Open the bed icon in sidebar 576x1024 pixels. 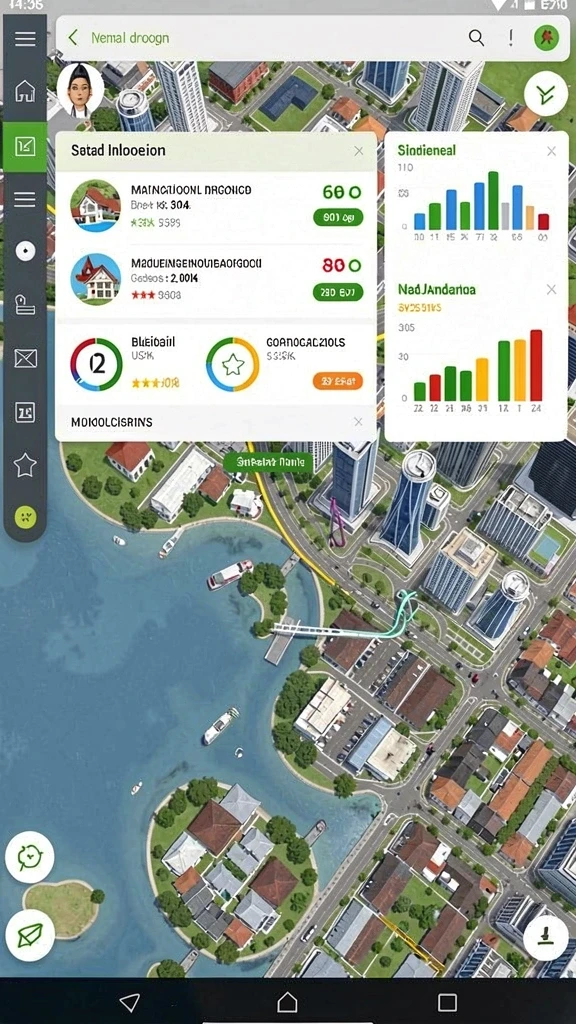click(25, 304)
